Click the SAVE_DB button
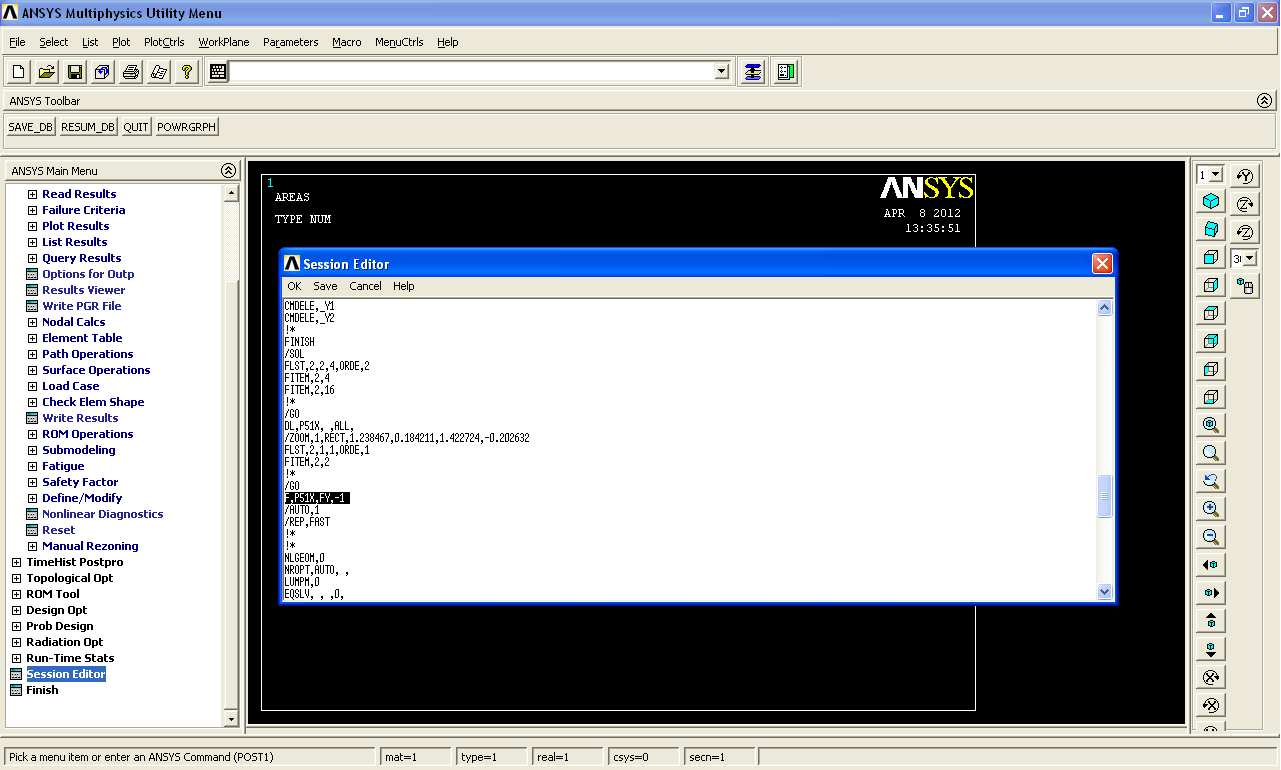Screen dimensions: 1281x770 pos(31,127)
